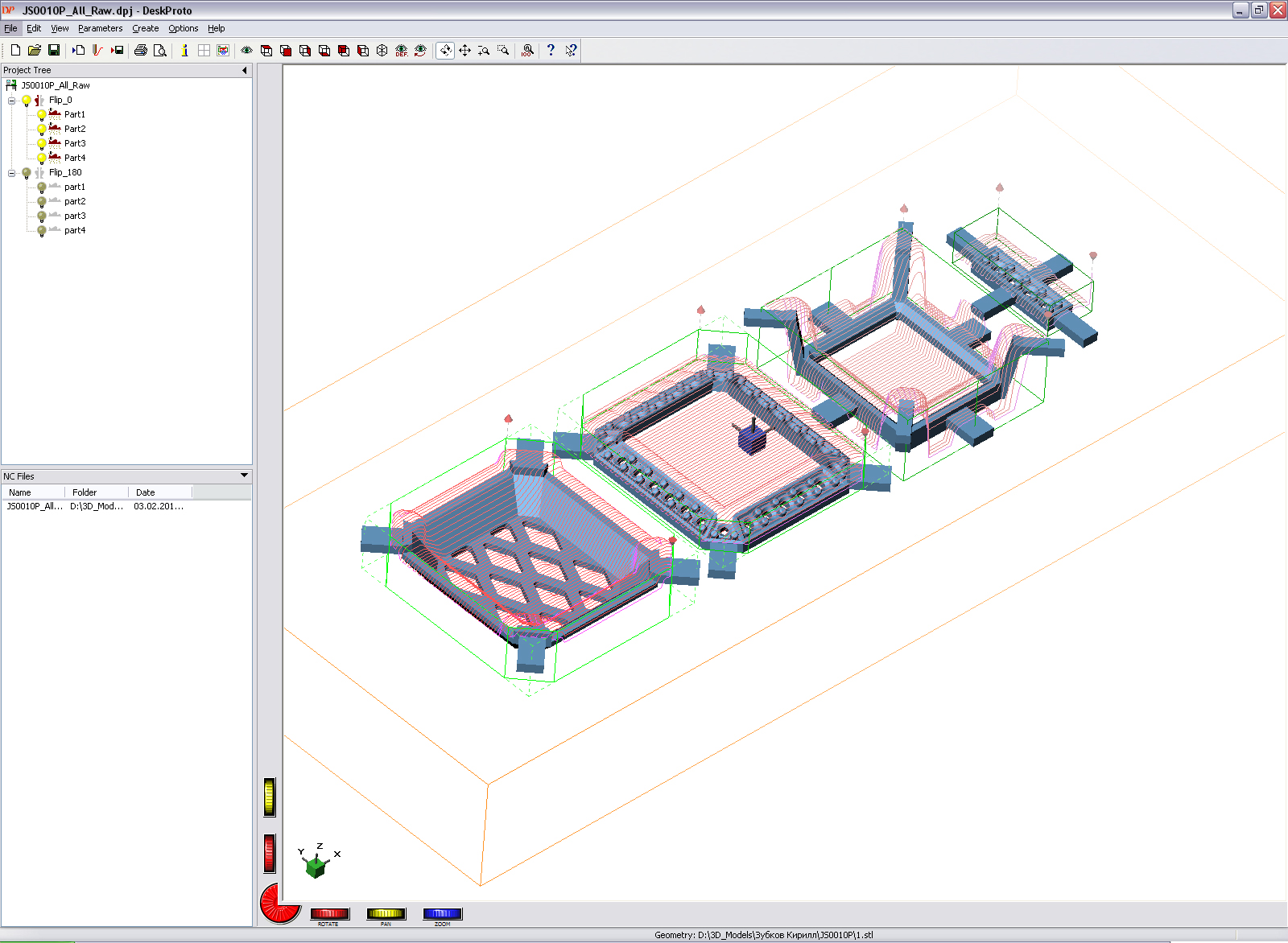This screenshot has width=1288, height=943.
Task: Select the Pan mouse mode icon
Action: pyautogui.click(x=464, y=50)
